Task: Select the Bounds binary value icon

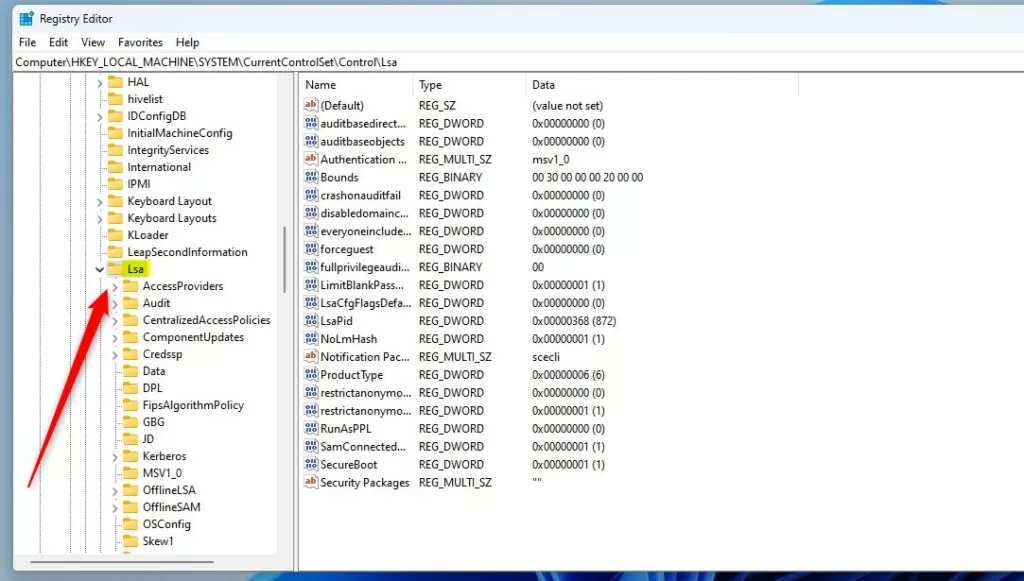Action: tap(311, 176)
